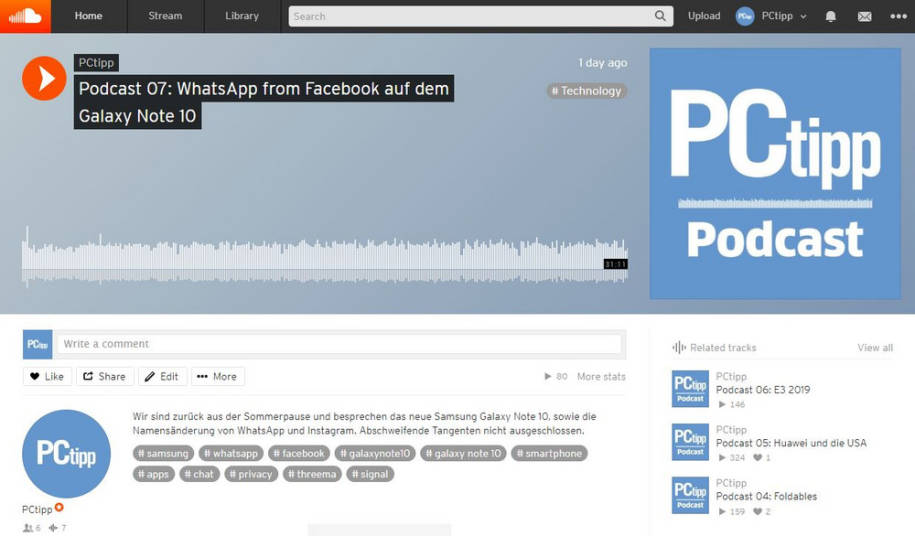The width and height of the screenshot is (915, 536).
Task: Click the Related tracks heading
Action: tap(723, 348)
